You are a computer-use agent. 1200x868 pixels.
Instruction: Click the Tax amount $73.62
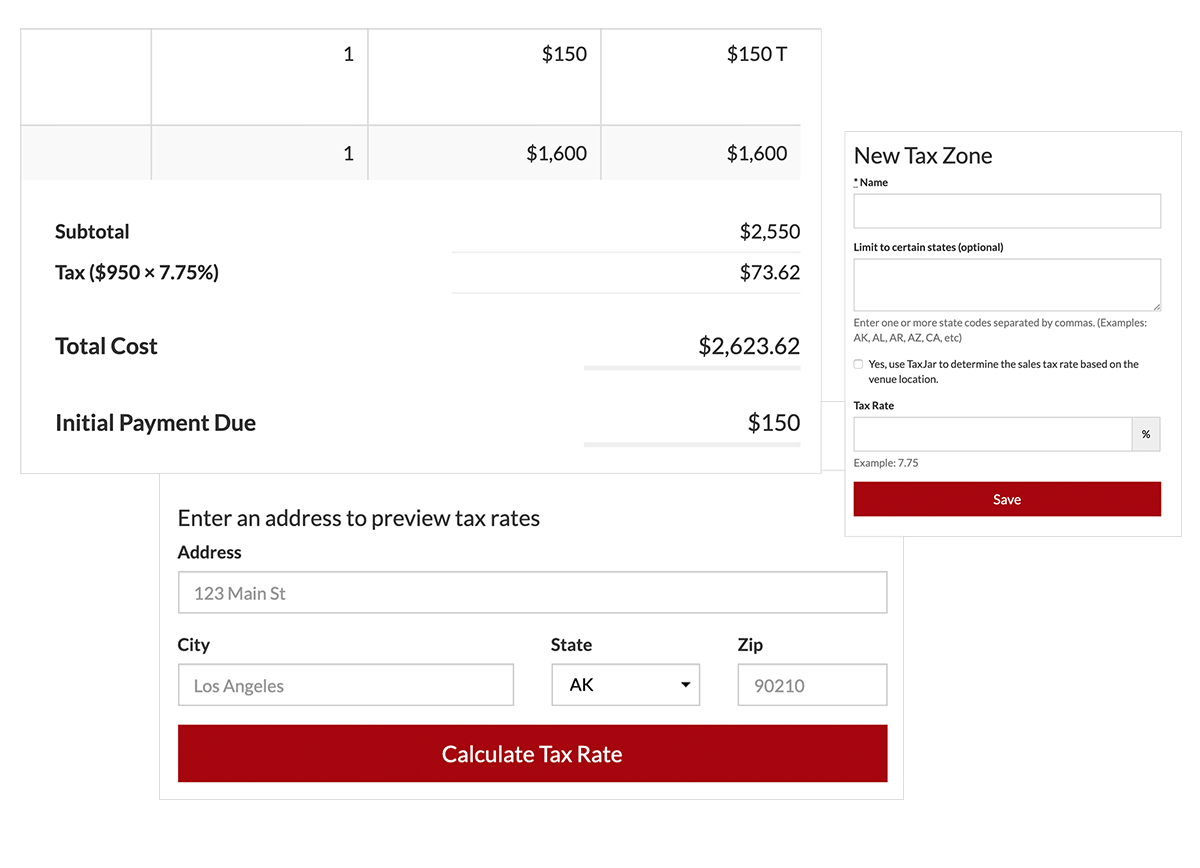pyautogui.click(x=770, y=272)
